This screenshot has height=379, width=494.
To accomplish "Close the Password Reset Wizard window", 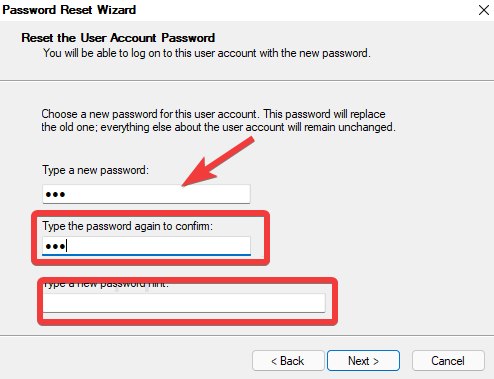I will 484,10.
